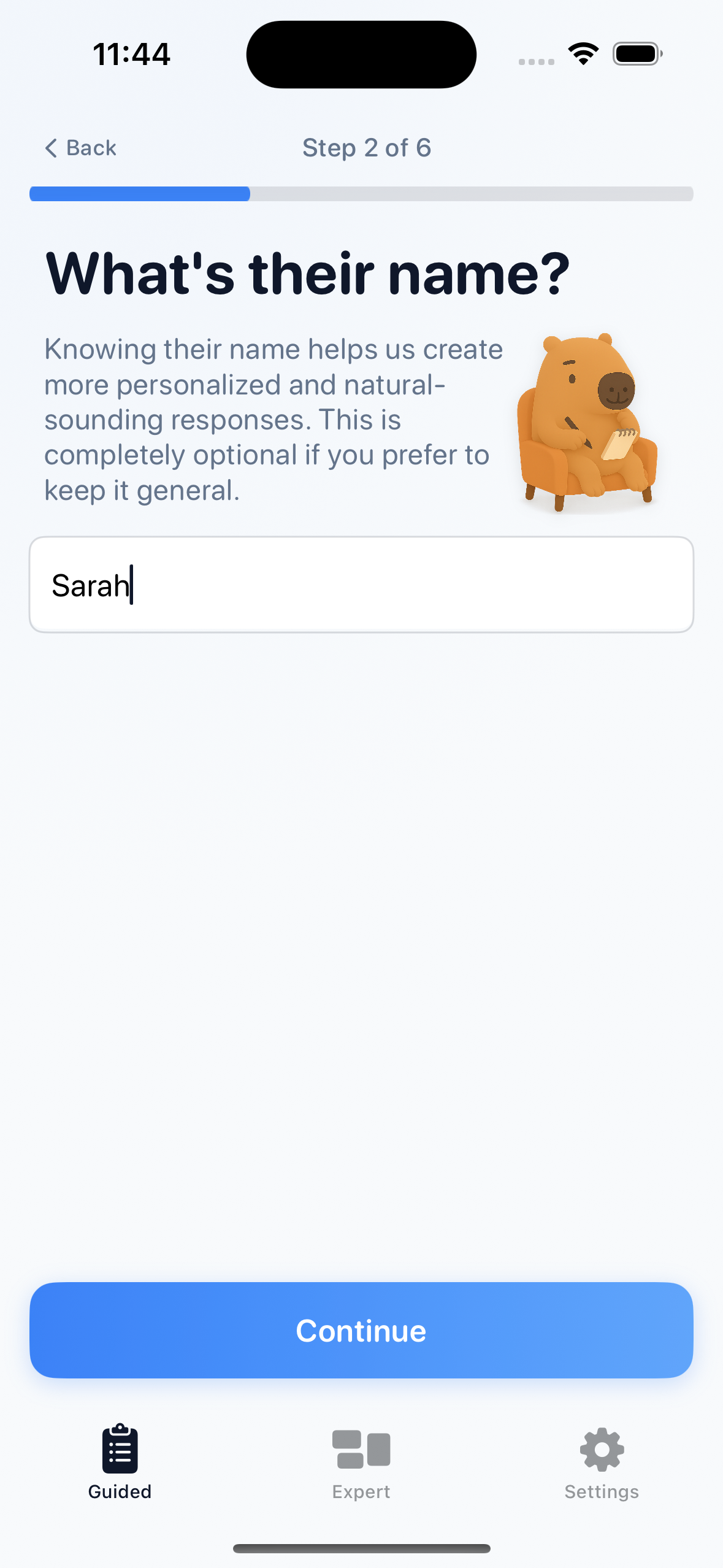Click the blue filled progress bar segment
723x1568 pixels.
click(x=140, y=194)
